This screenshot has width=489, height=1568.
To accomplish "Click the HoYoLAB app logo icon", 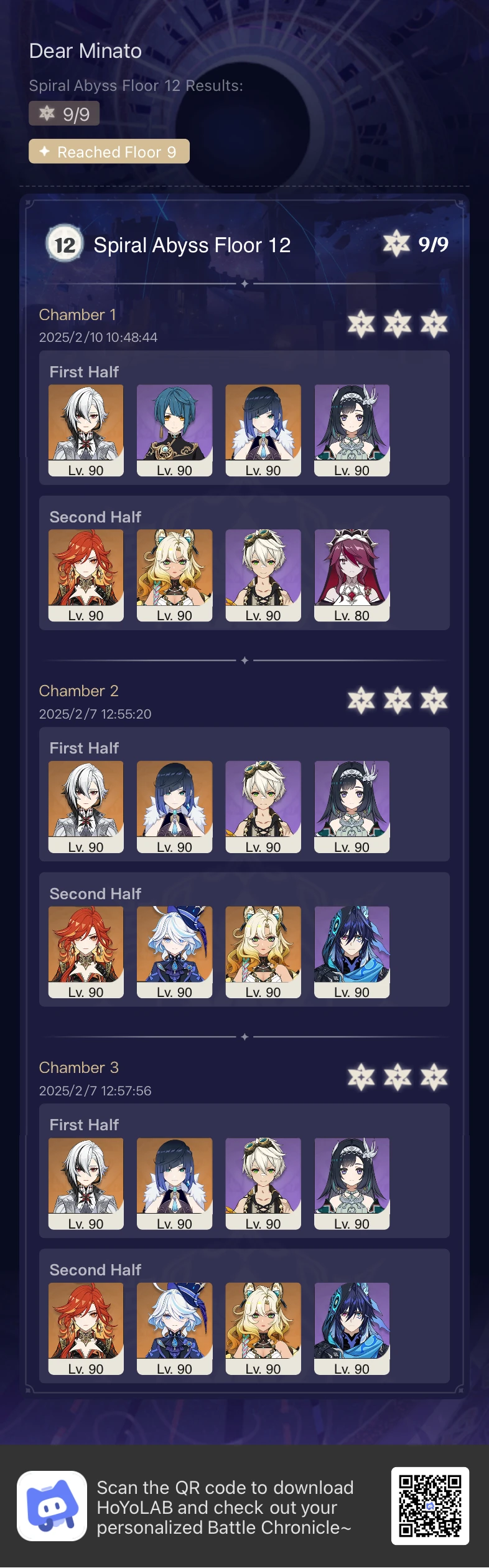I will point(52,1506).
